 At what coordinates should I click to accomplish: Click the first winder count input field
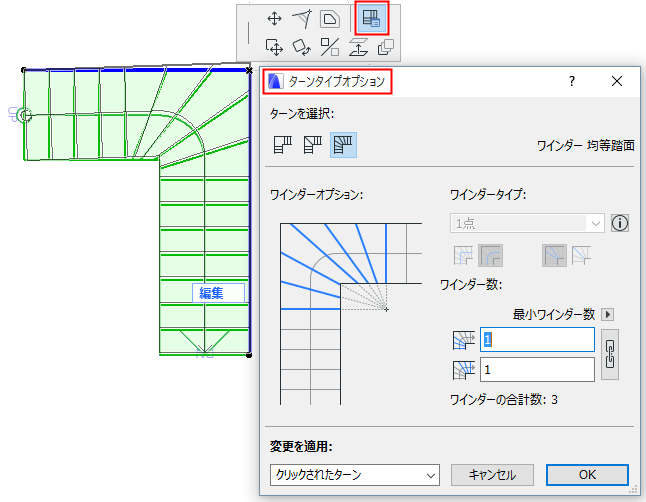point(537,340)
